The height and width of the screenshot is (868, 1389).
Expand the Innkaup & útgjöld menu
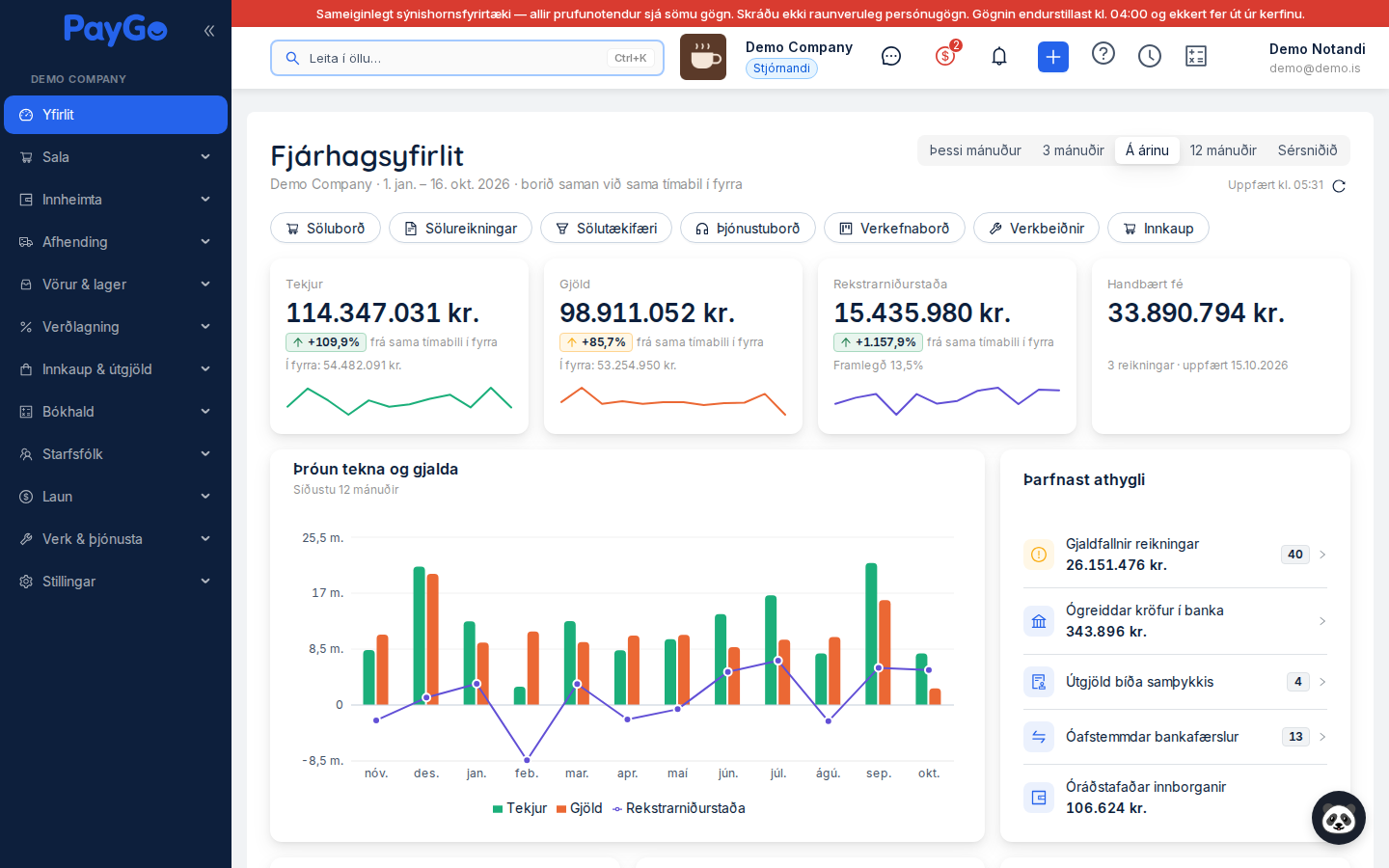click(116, 369)
